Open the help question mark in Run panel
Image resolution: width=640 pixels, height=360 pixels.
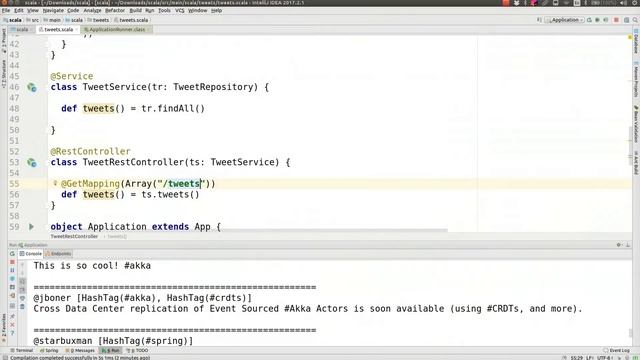[x=12, y=333]
